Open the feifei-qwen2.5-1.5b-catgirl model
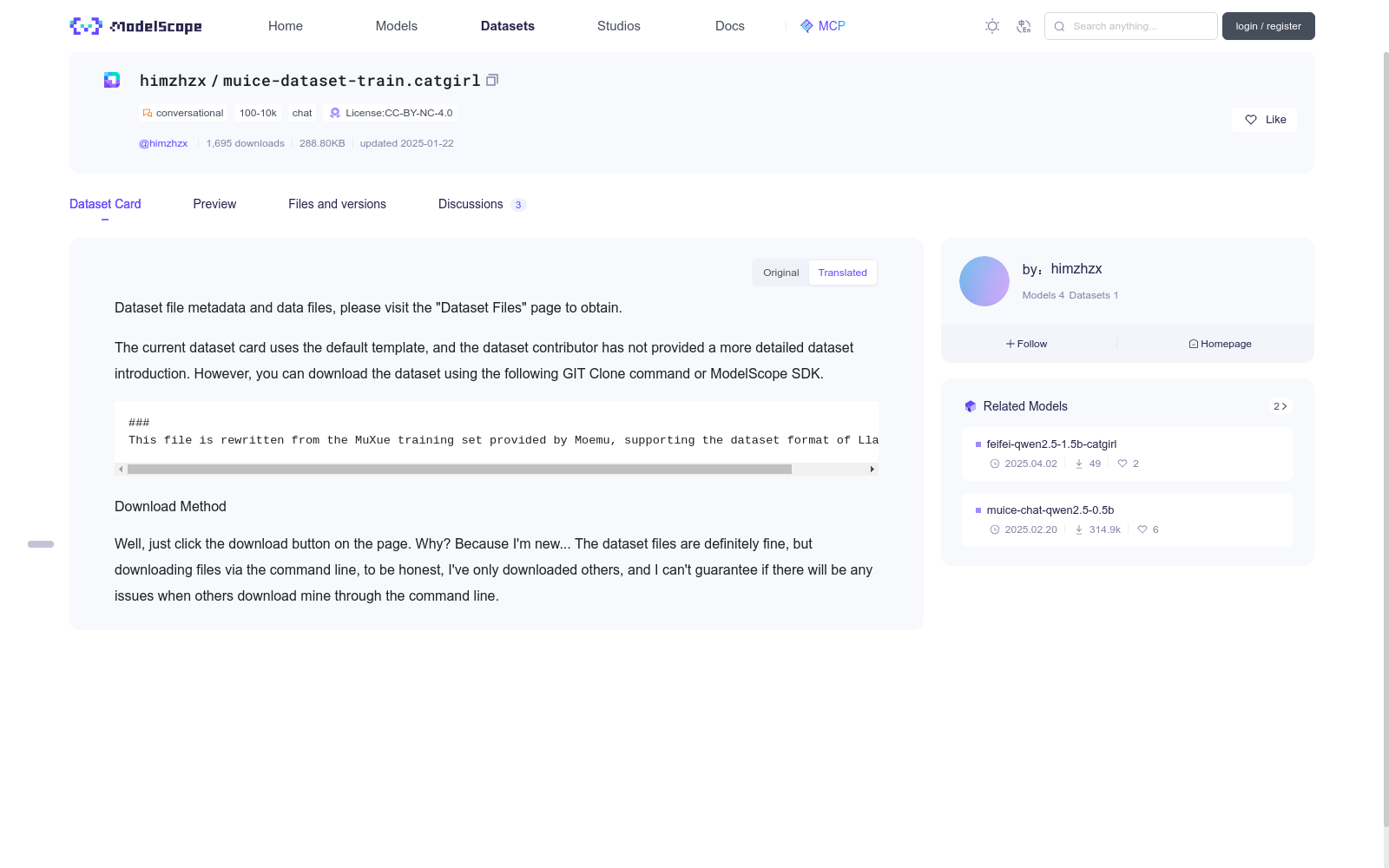 pyautogui.click(x=1051, y=444)
